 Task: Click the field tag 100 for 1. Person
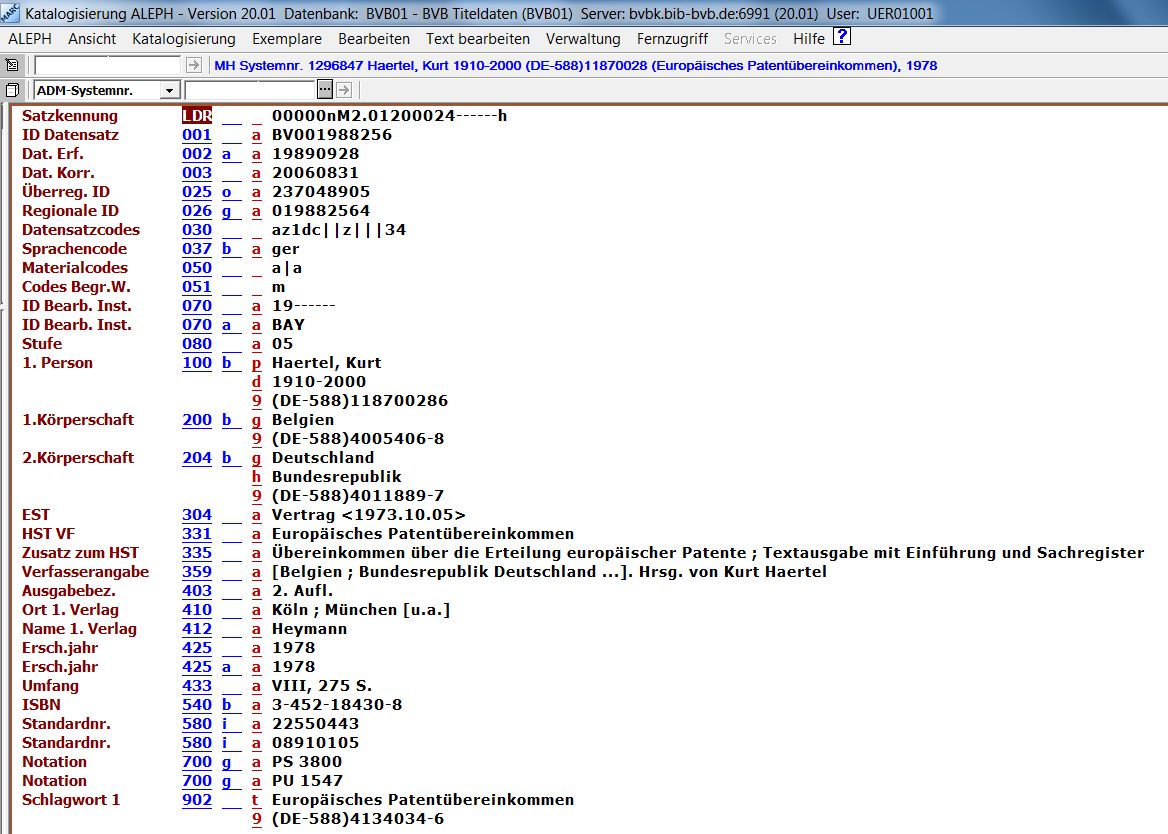(197, 363)
